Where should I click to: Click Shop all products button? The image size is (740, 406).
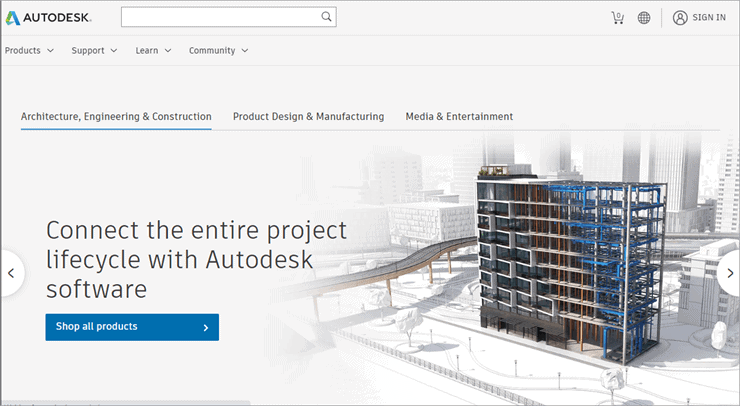(132, 327)
